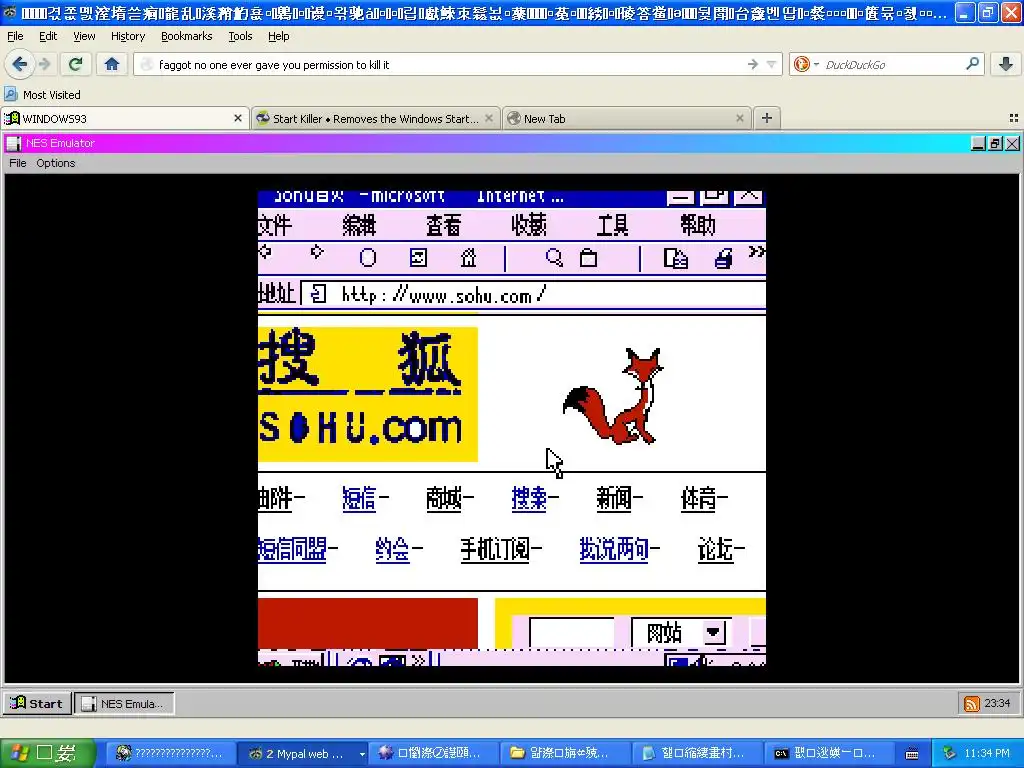Click the browser Forward arrow
The height and width of the screenshot is (768, 1024).
(44, 64)
